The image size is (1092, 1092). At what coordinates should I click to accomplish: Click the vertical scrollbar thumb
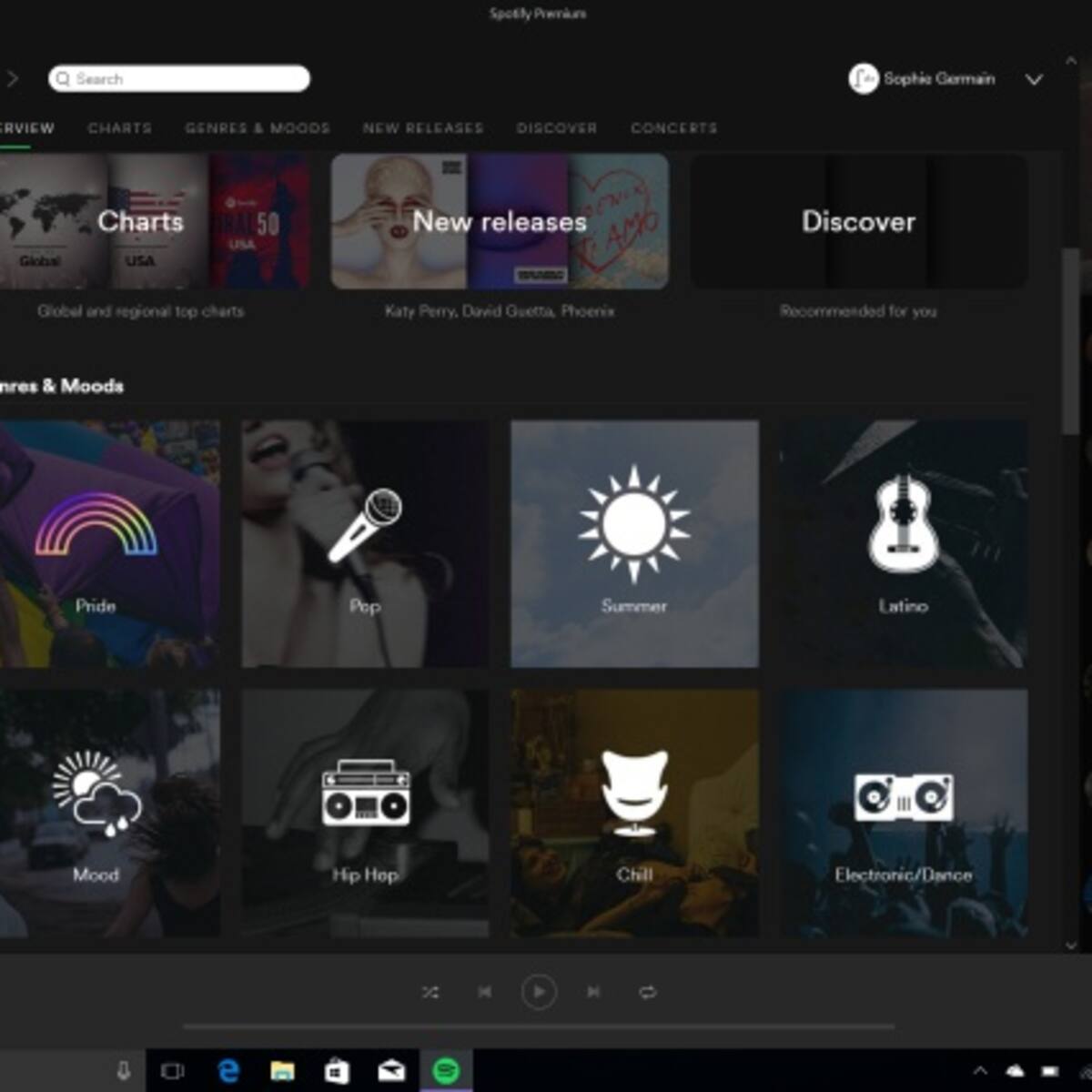coord(1071,341)
